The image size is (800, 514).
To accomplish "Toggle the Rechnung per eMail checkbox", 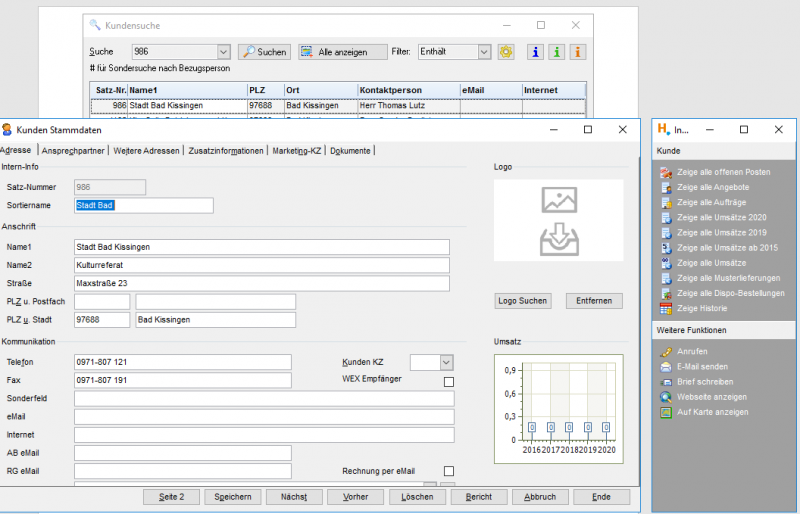I will 448,471.
